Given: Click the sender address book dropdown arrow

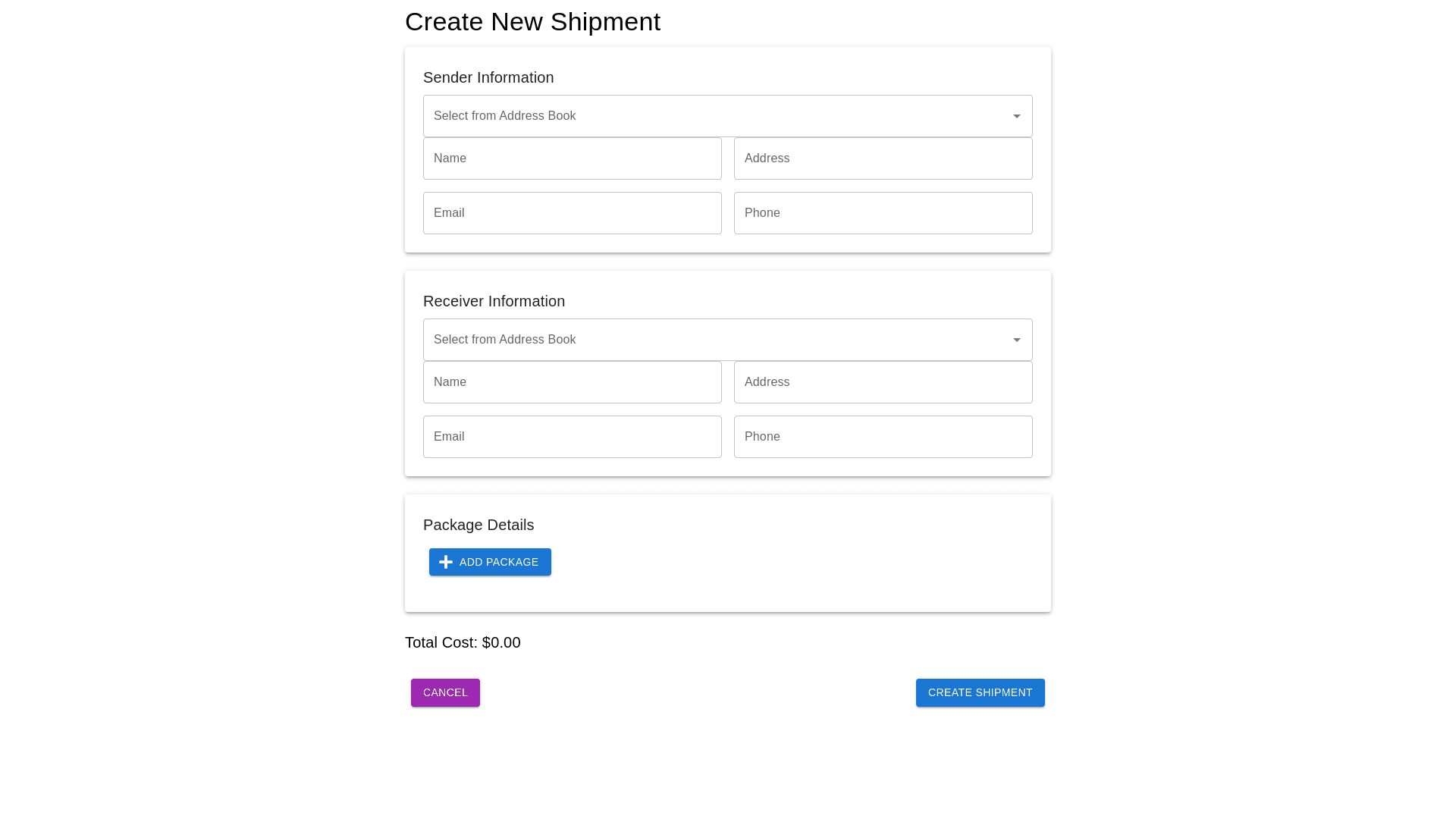Looking at the screenshot, I should click(1016, 116).
